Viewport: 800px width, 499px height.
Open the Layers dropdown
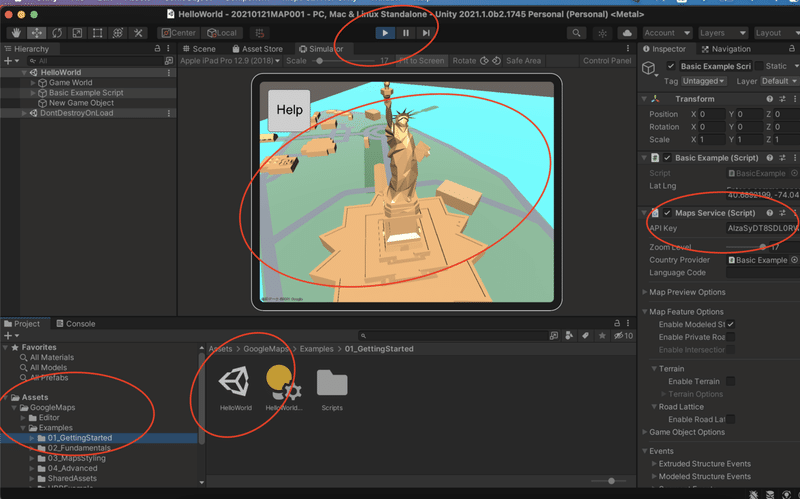click(x=722, y=33)
